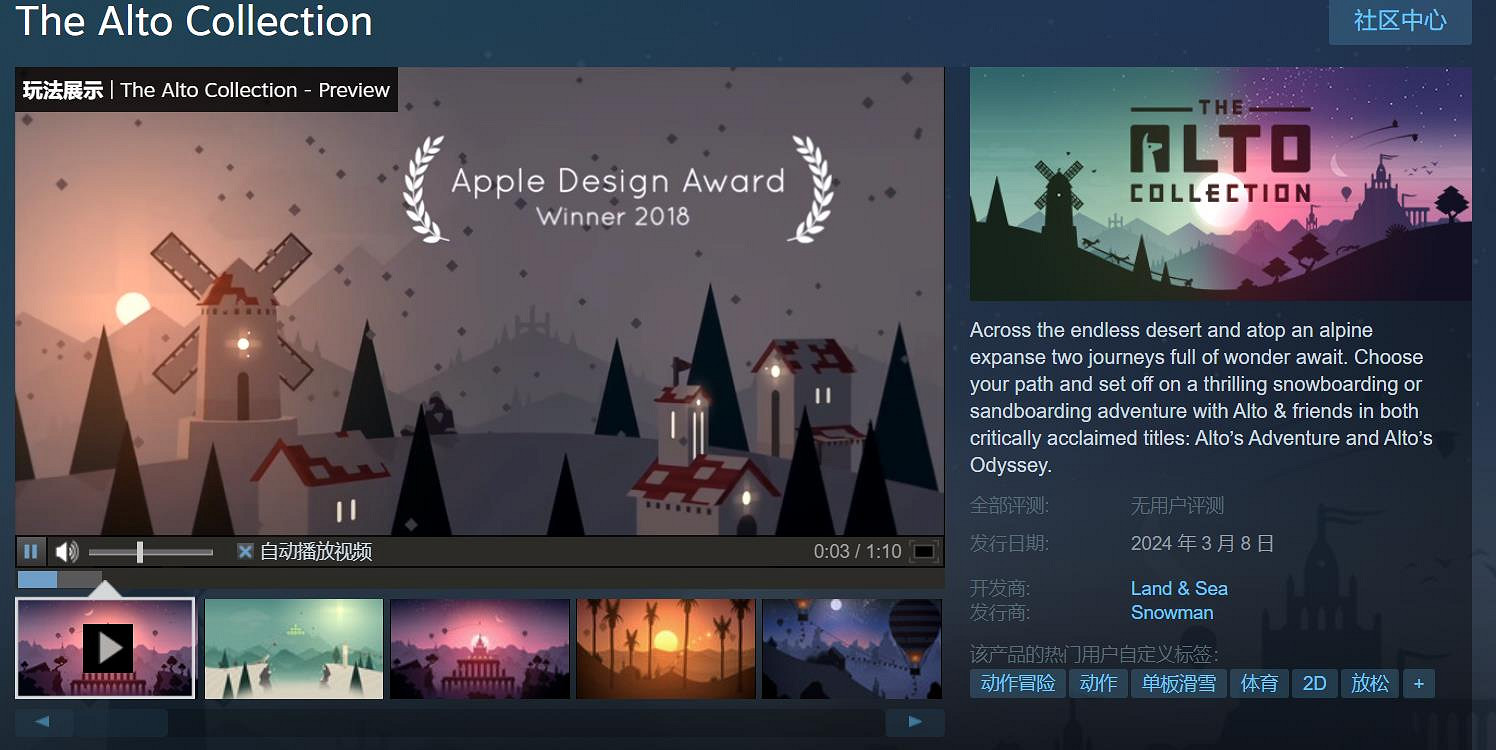The width and height of the screenshot is (1496, 750).
Task: View the hot air balloon thumbnail
Action: [x=852, y=648]
